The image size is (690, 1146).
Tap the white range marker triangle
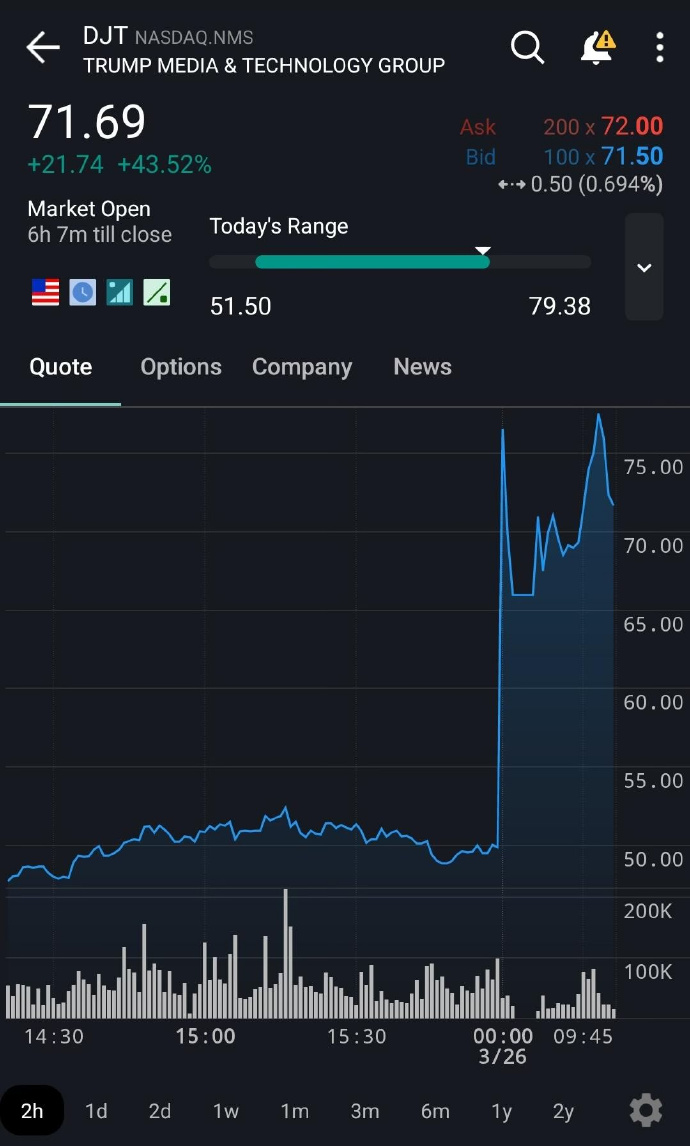[x=482, y=251]
